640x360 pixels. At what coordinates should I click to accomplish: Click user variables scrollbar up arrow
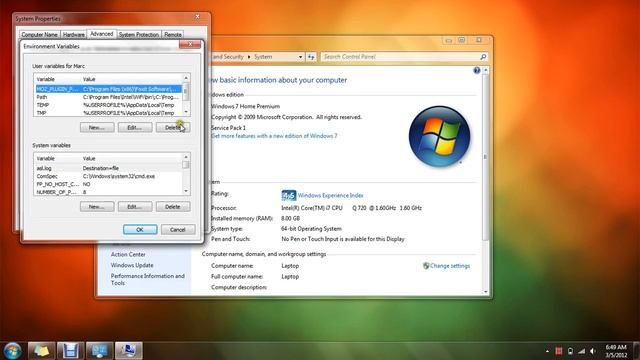coord(186,78)
